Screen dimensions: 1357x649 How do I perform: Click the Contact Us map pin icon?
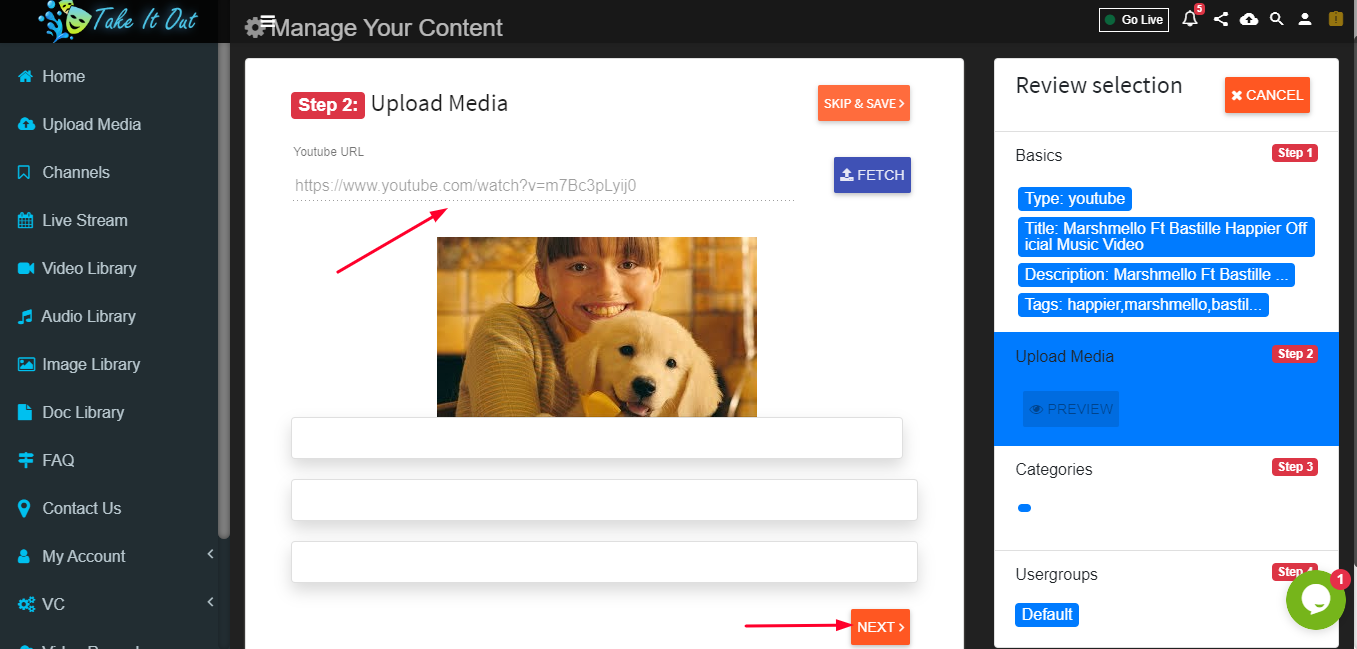25,508
